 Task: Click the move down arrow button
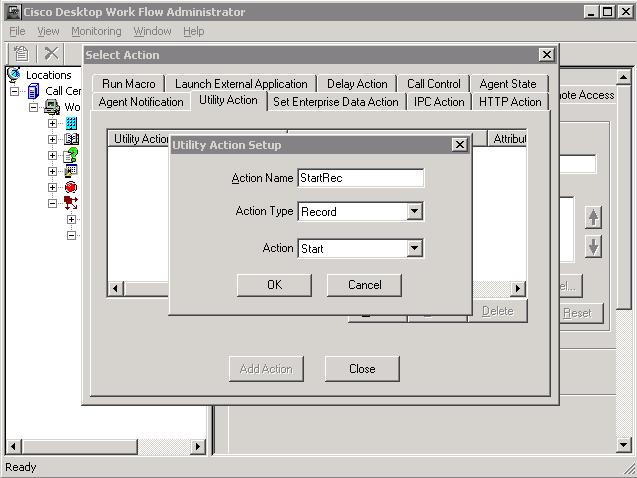coord(593,247)
